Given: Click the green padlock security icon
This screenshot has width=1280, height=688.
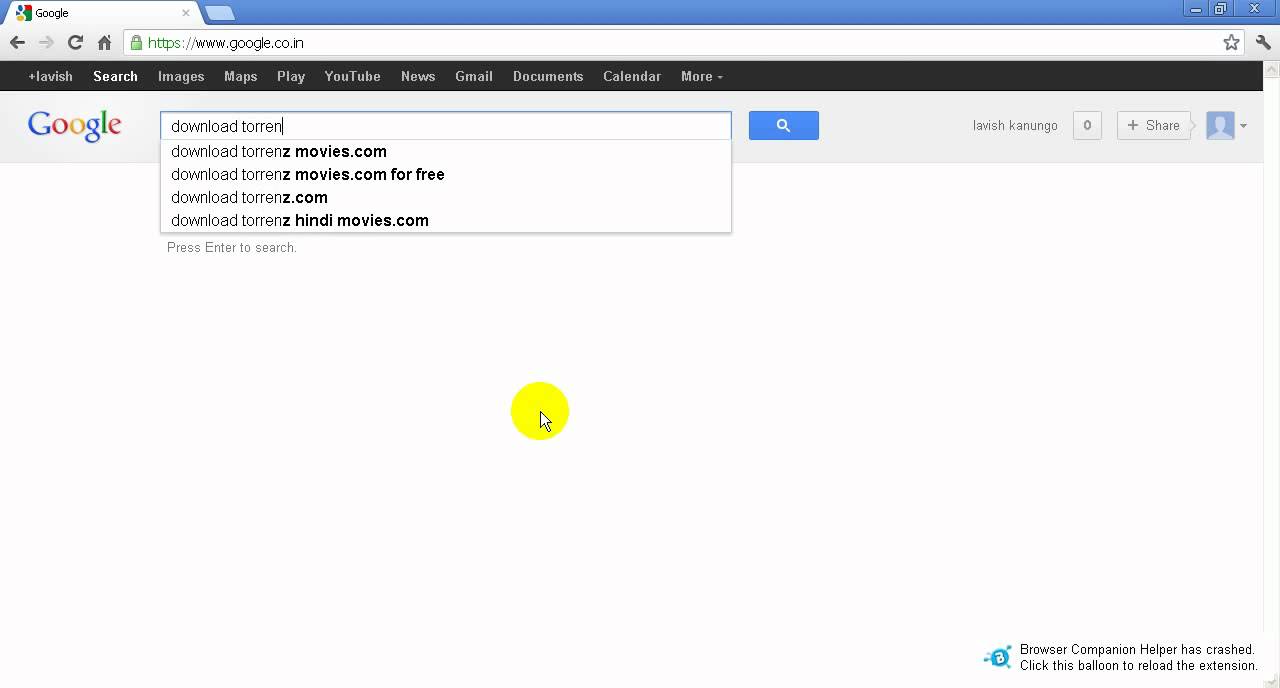Looking at the screenshot, I should [136, 43].
